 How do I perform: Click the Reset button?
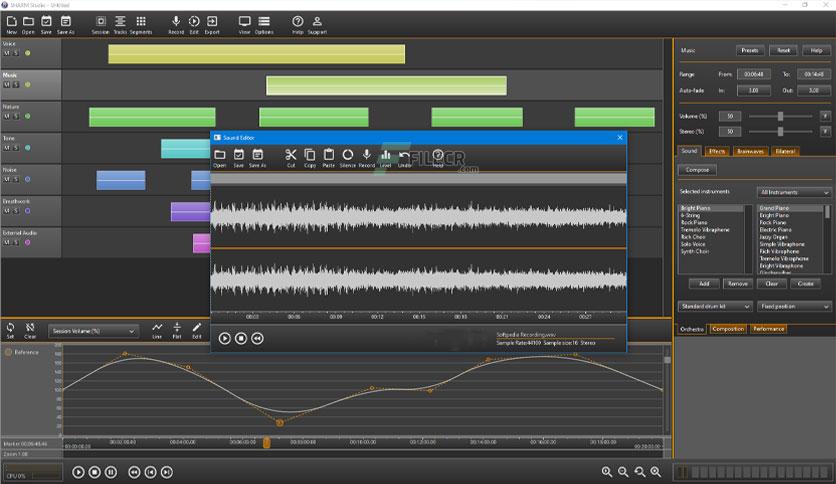point(783,50)
